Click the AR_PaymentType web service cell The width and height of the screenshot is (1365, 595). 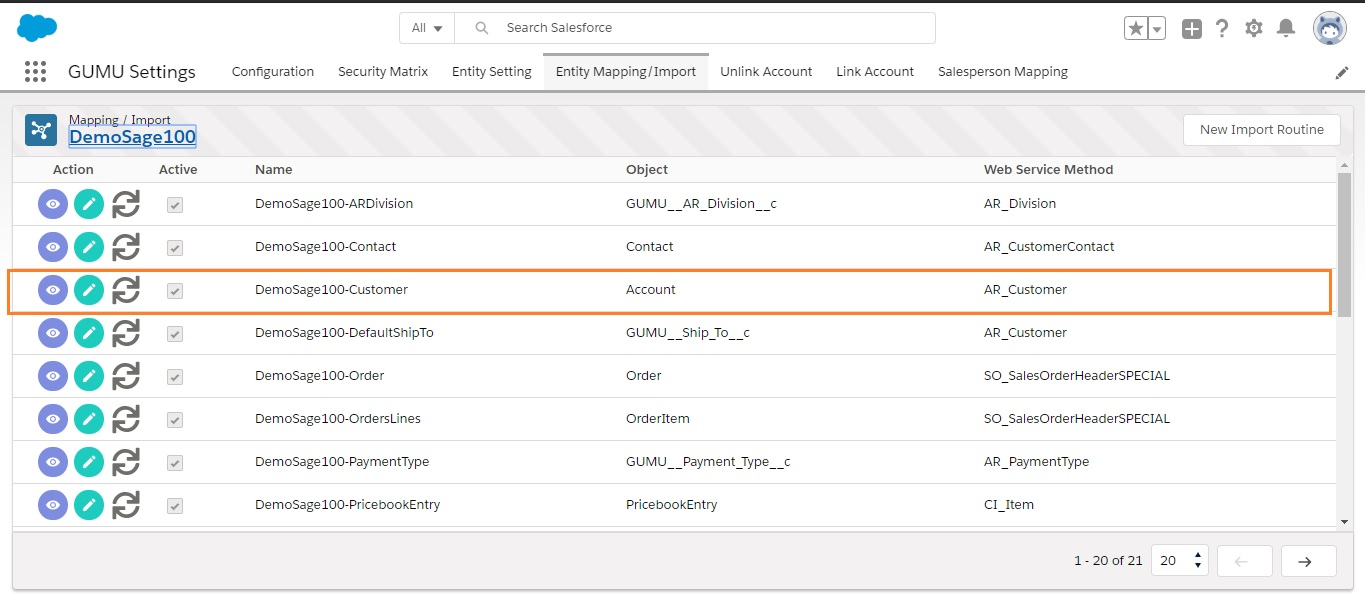pyautogui.click(x=1037, y=462)
